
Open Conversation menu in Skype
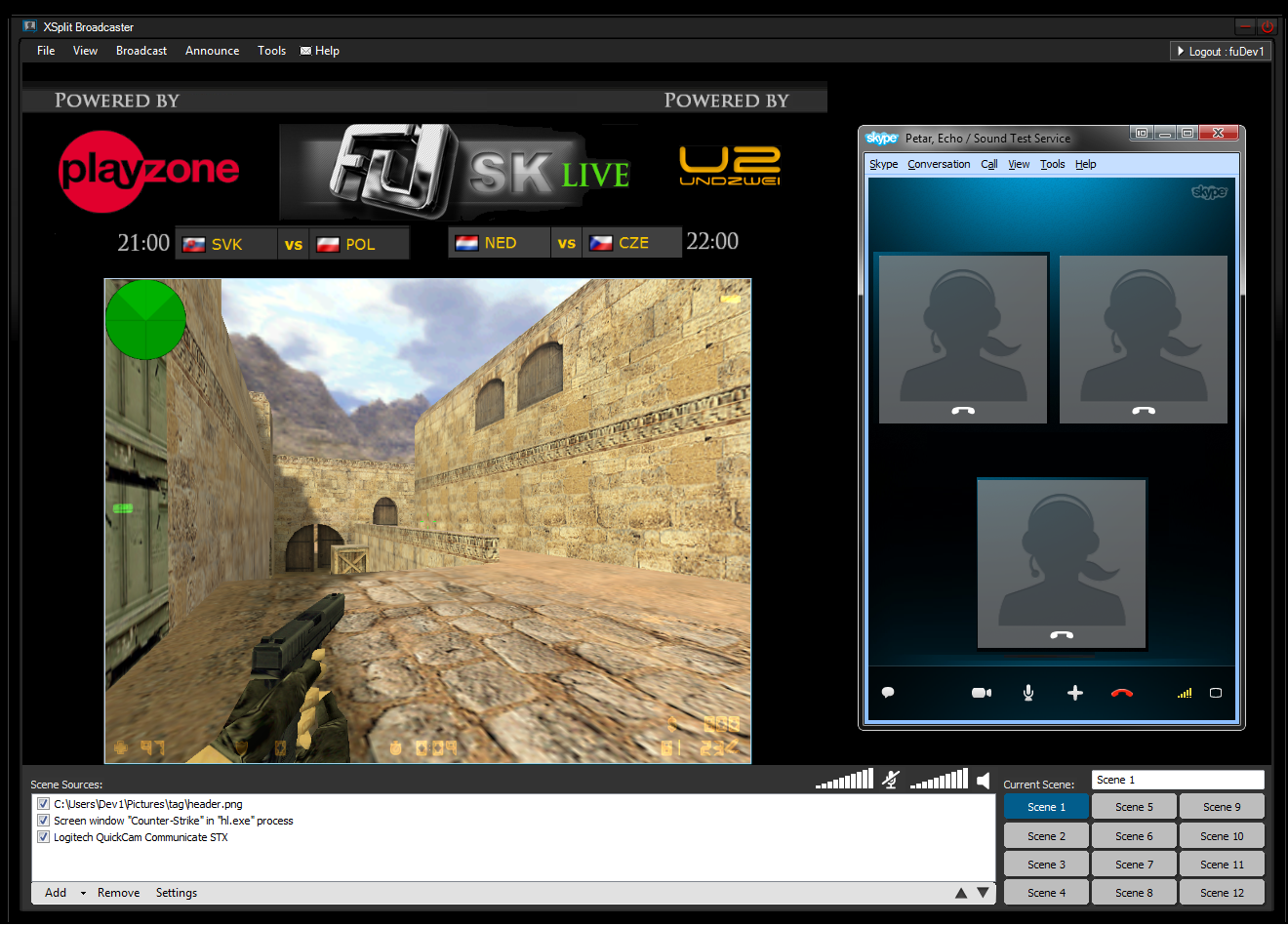939,164
